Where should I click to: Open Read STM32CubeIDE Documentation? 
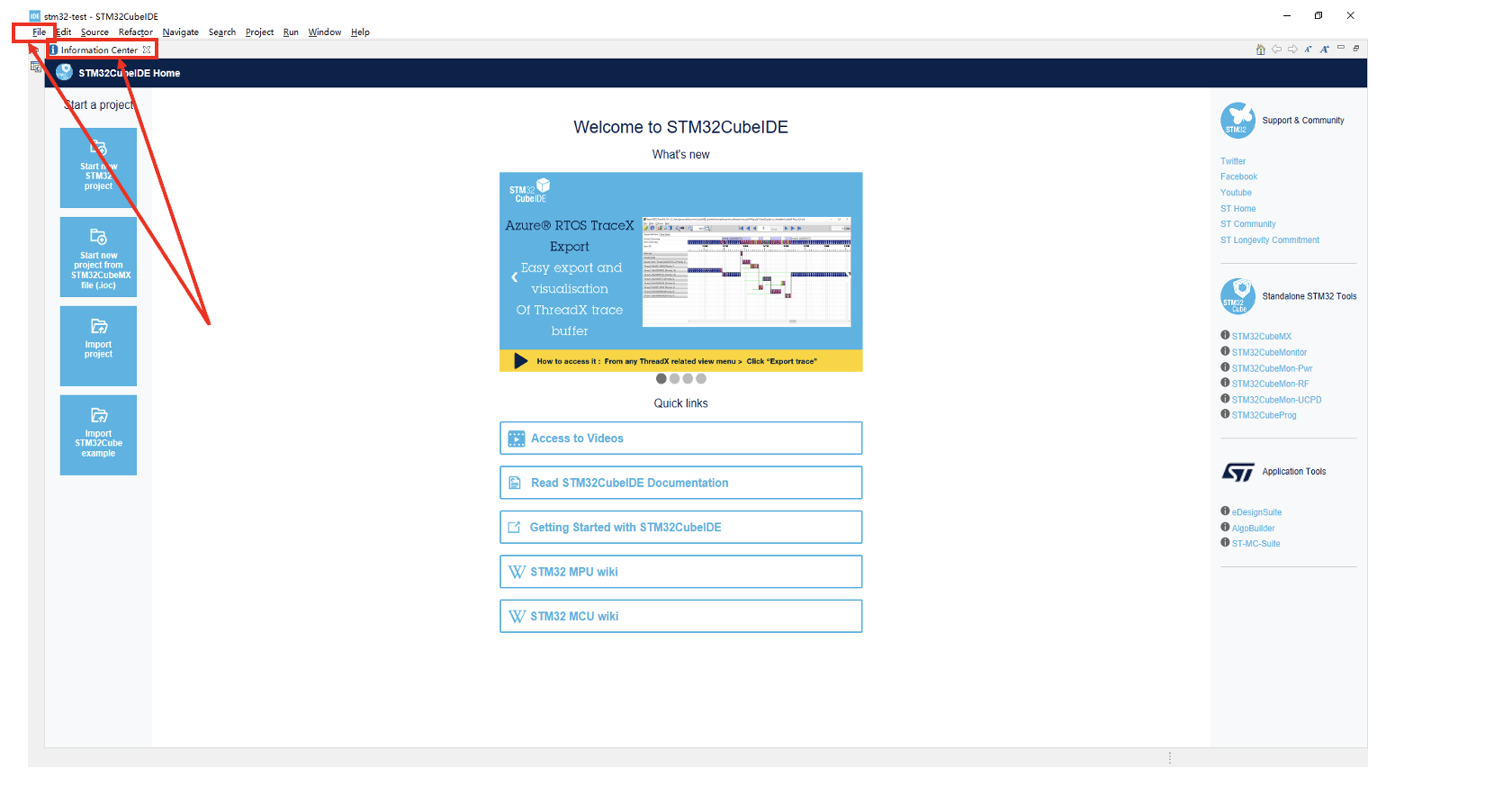[x=680, y=483]
